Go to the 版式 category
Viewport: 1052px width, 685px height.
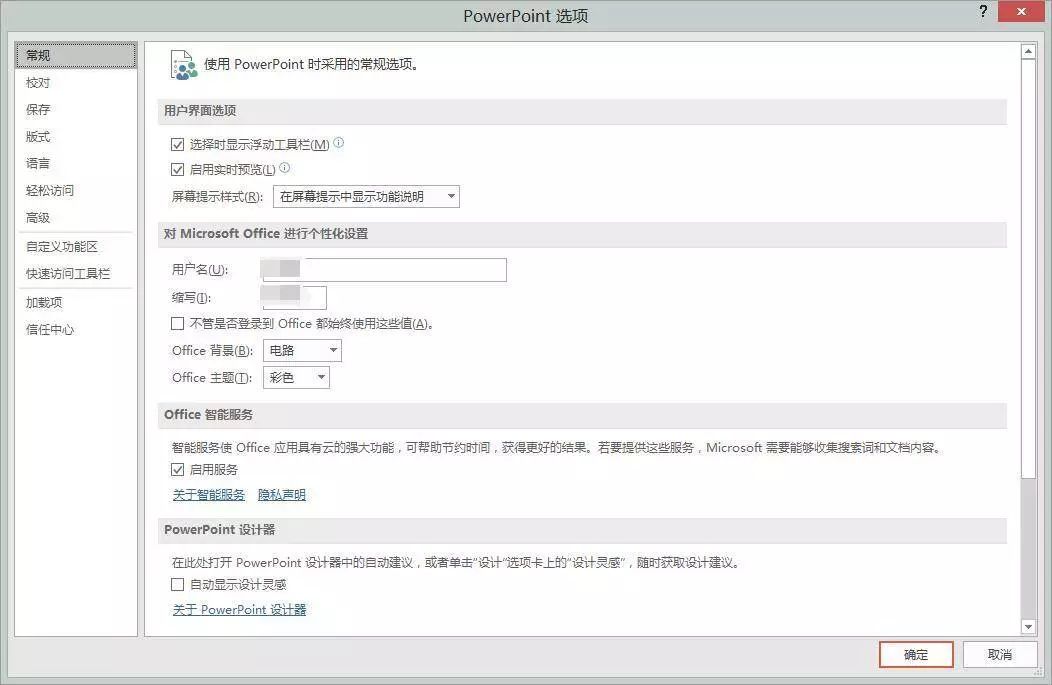[76, 137]
